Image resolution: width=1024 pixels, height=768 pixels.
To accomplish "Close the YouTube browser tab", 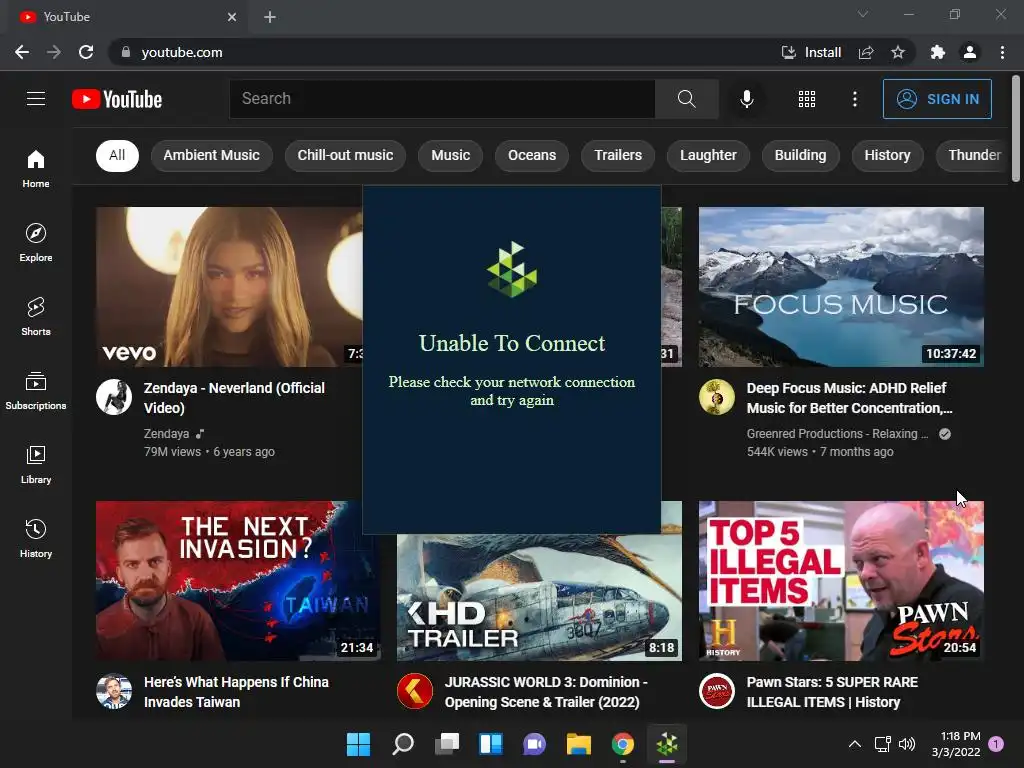I will [x=232, y=17].
